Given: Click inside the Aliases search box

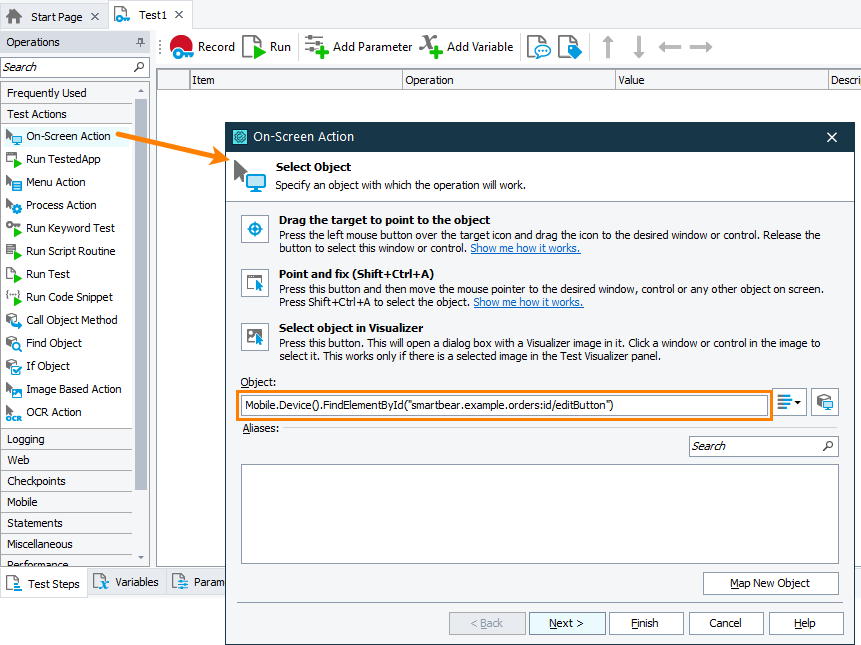Looking at the screenshot, I should (x=758, y=446).
